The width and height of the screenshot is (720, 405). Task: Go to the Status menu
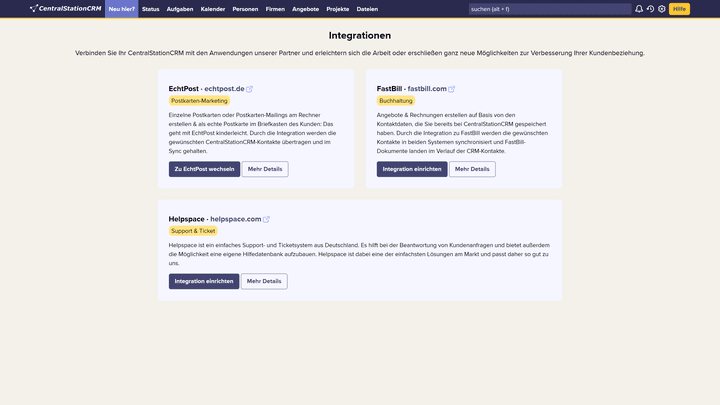(x=151, y=9)
